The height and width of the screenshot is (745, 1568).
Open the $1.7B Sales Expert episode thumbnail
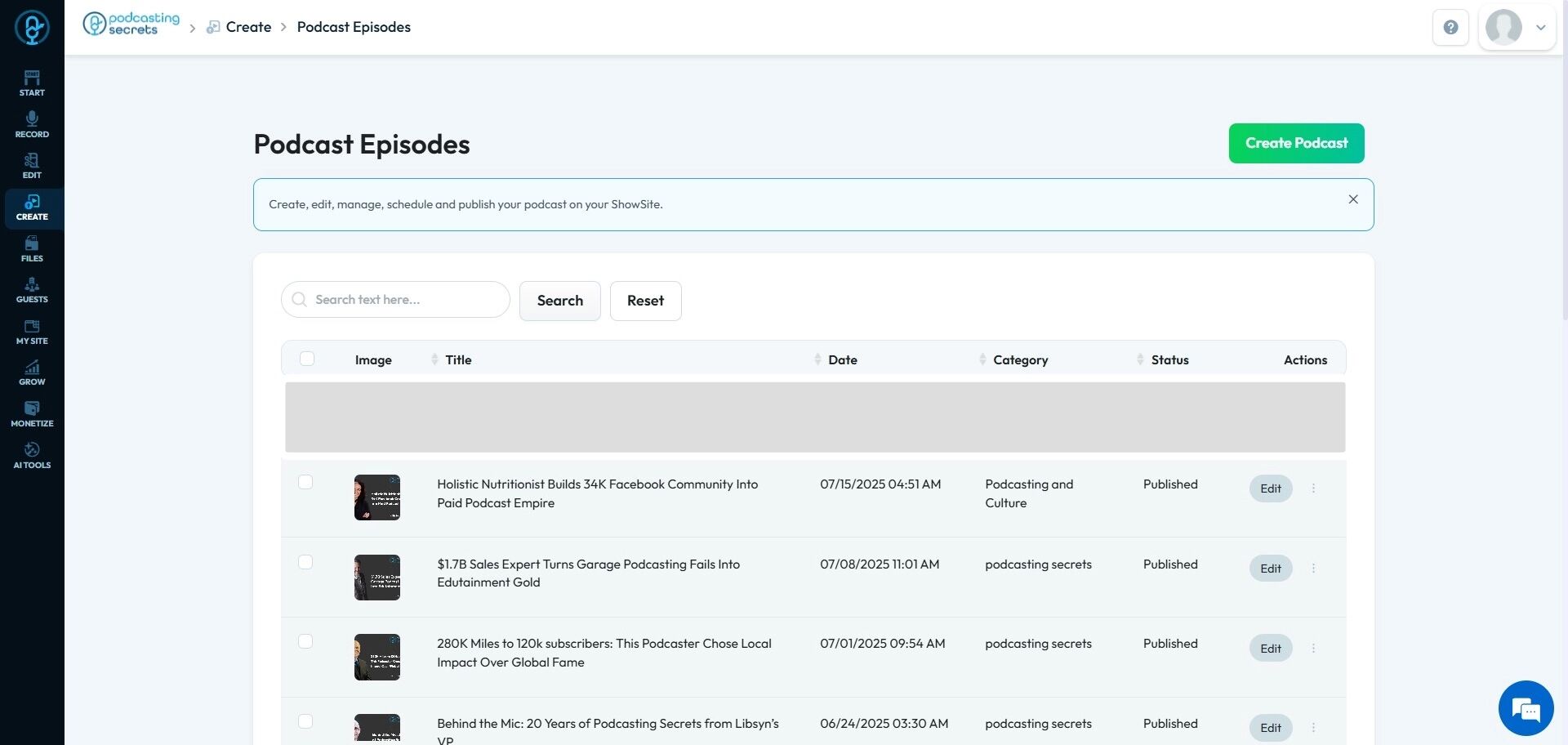point(377,578)
